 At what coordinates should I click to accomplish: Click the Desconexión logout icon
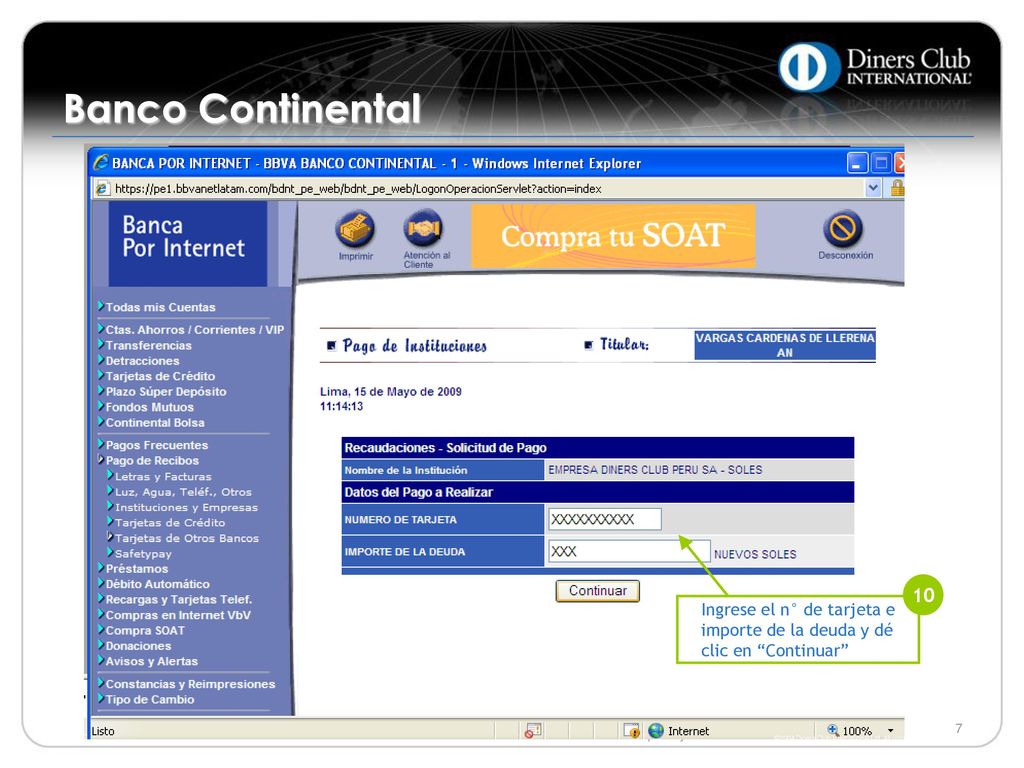pos(843,229)
